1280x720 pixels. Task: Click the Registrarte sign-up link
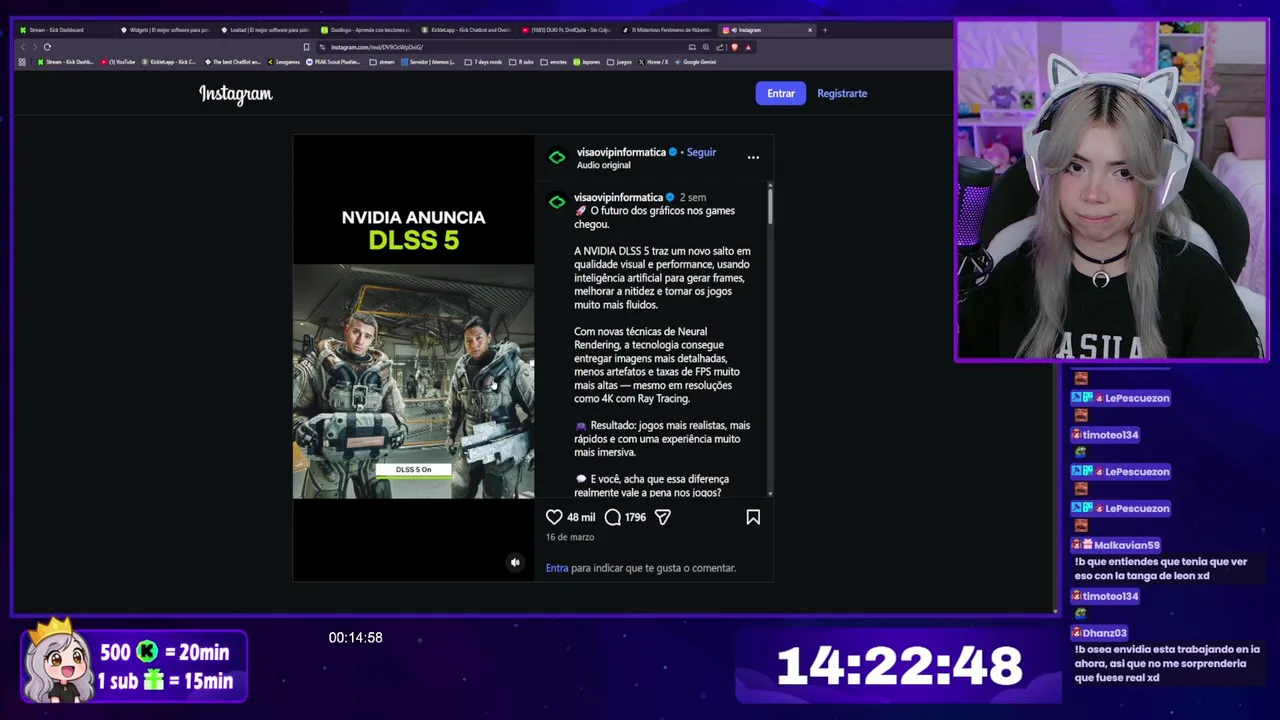pos(842,93)
